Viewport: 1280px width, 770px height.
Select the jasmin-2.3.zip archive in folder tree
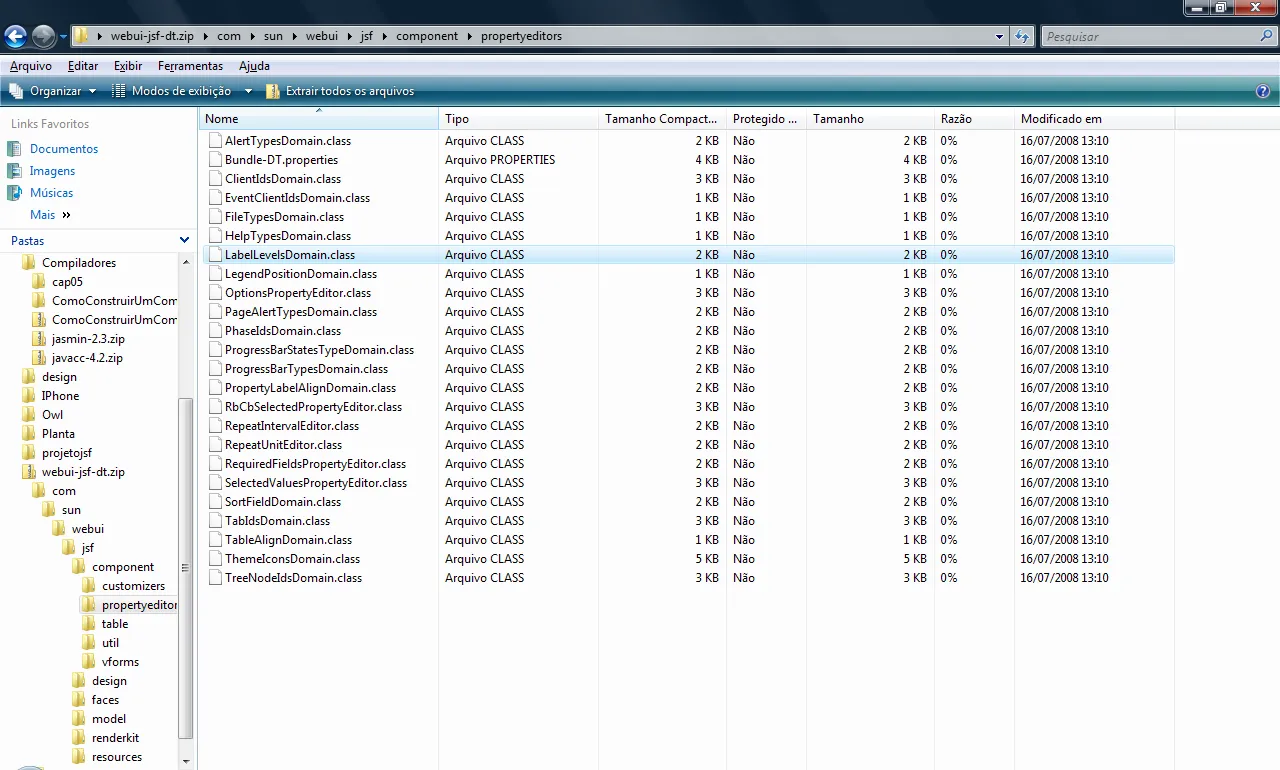(87, 339)
